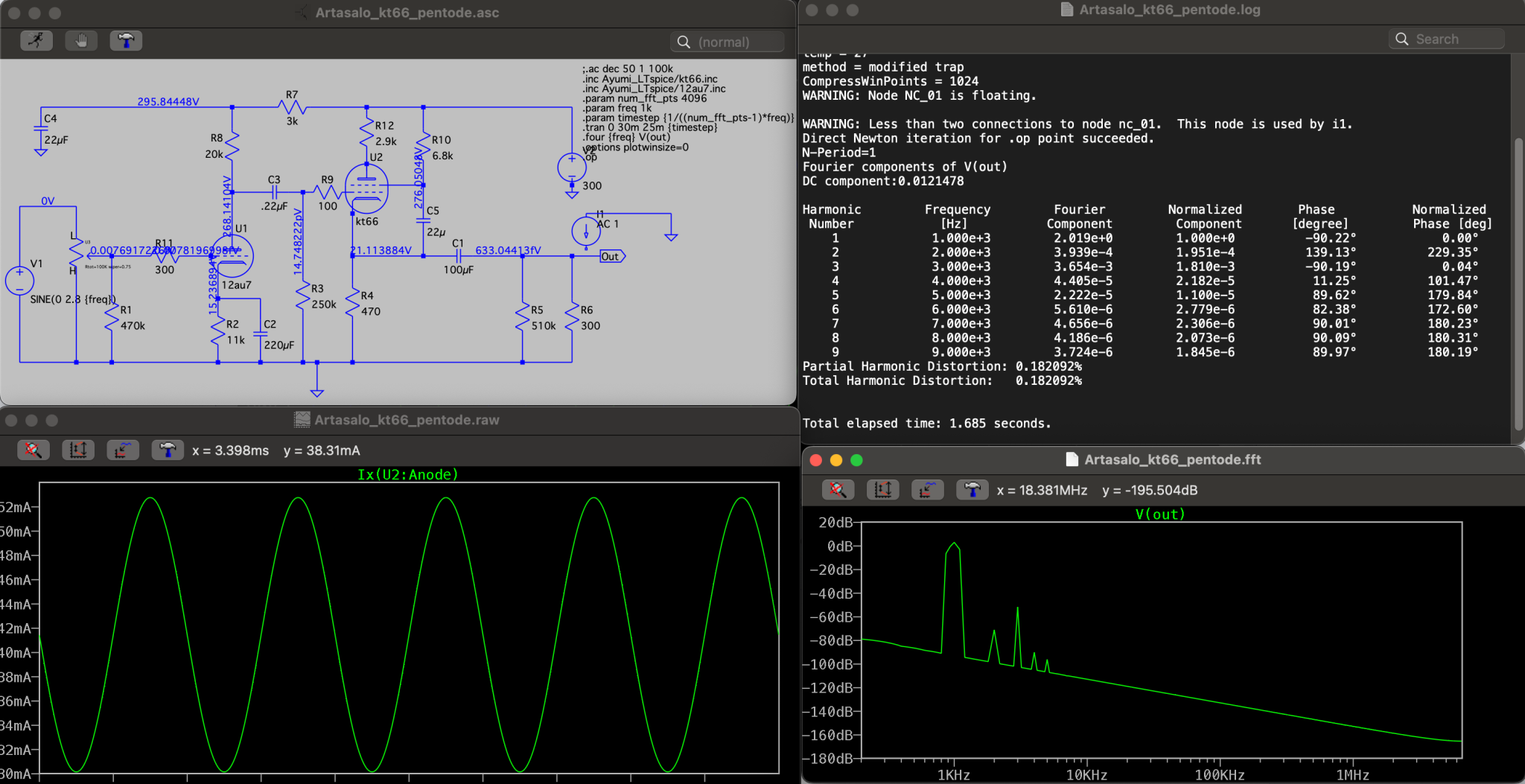Click the 295.84448V node voltage label

click(168, 101)
